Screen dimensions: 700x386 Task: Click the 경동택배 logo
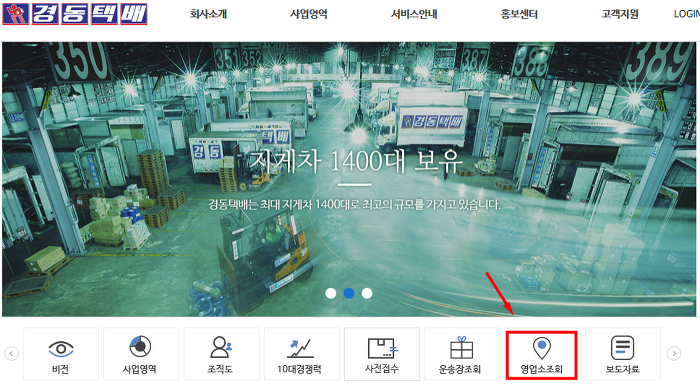[75, 14]
